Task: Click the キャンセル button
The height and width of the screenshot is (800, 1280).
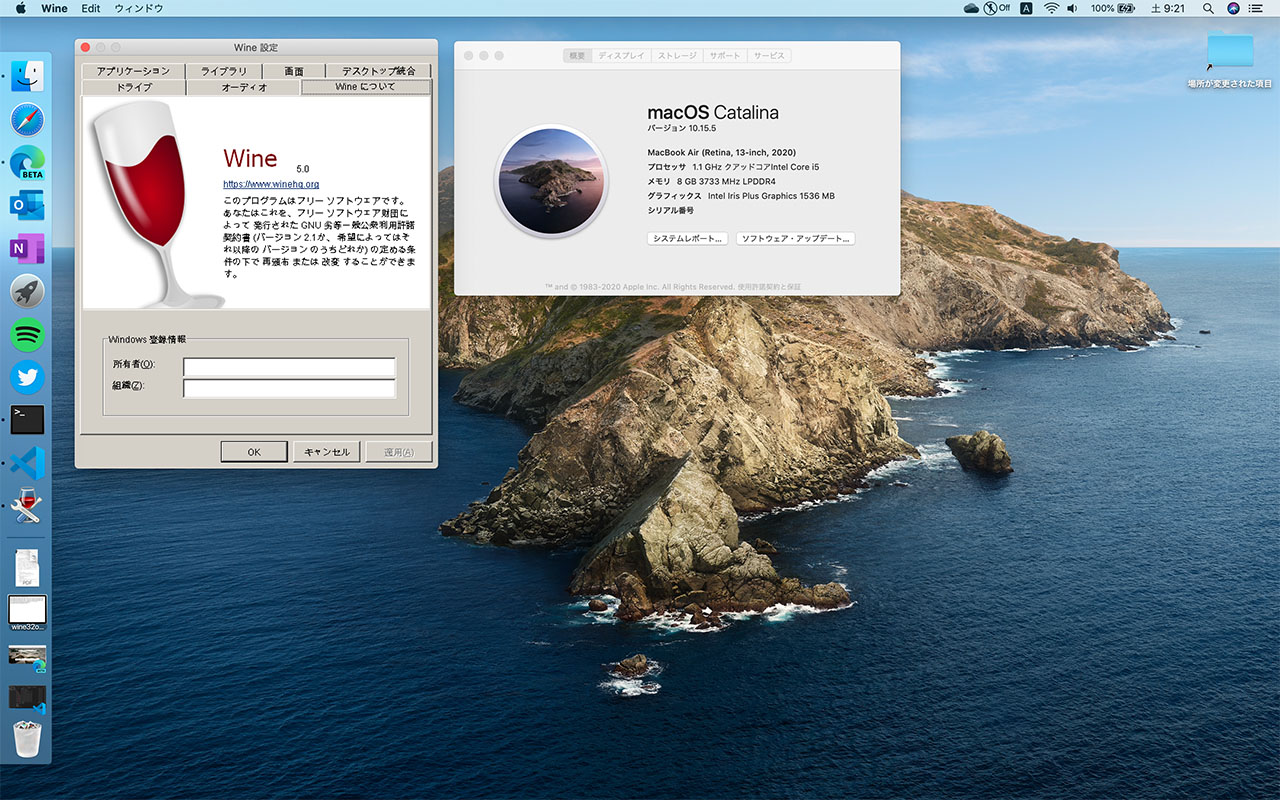Action: [327, 452]
